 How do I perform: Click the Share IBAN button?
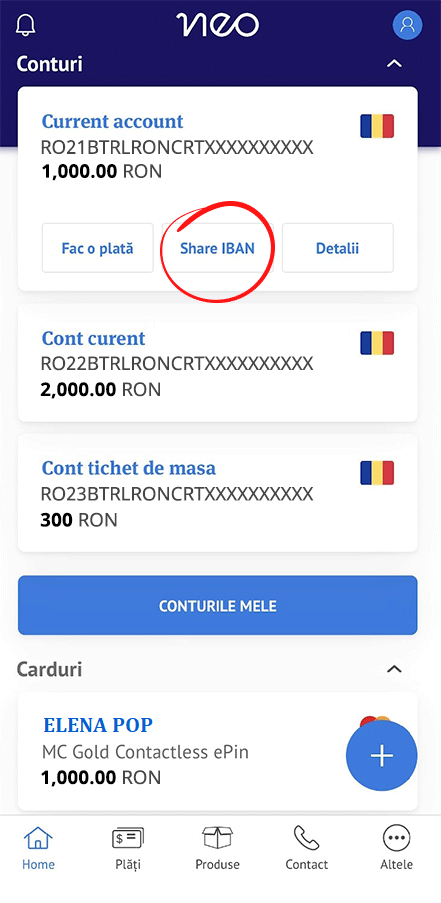[217, 248]
